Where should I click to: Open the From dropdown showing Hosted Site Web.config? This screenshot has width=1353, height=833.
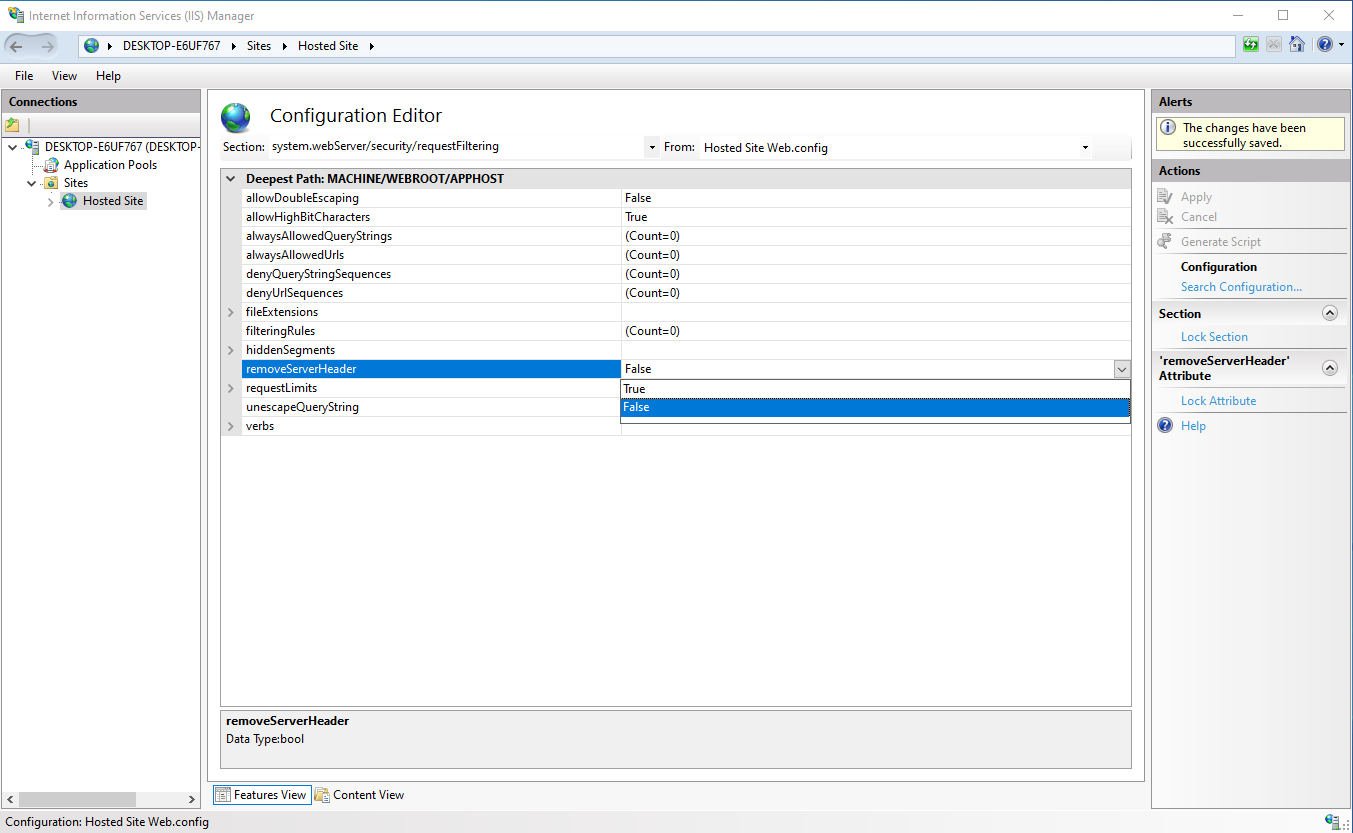1085,147
